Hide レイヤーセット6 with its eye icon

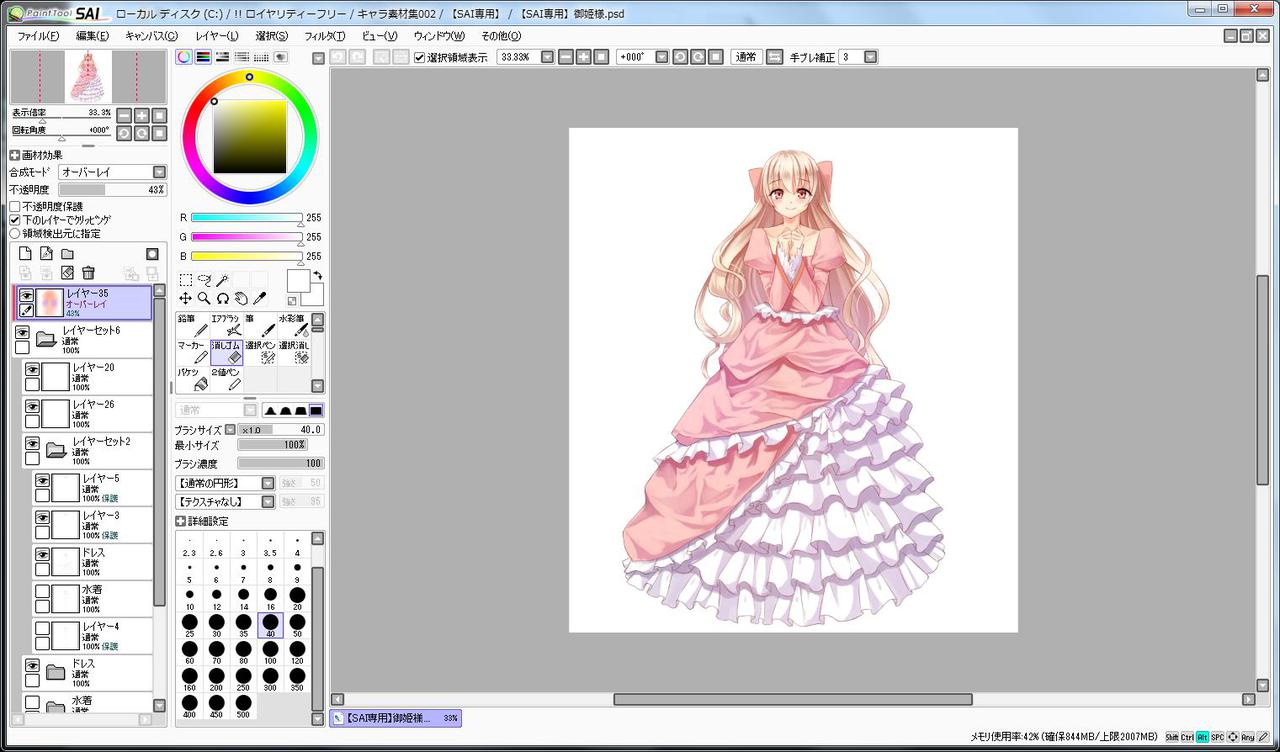(22, 331)
